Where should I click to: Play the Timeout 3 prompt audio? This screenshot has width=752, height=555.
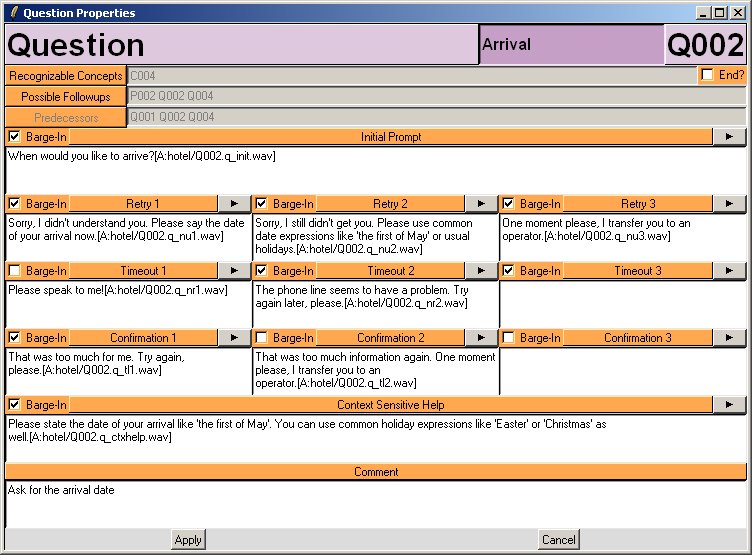click(729, 271)
